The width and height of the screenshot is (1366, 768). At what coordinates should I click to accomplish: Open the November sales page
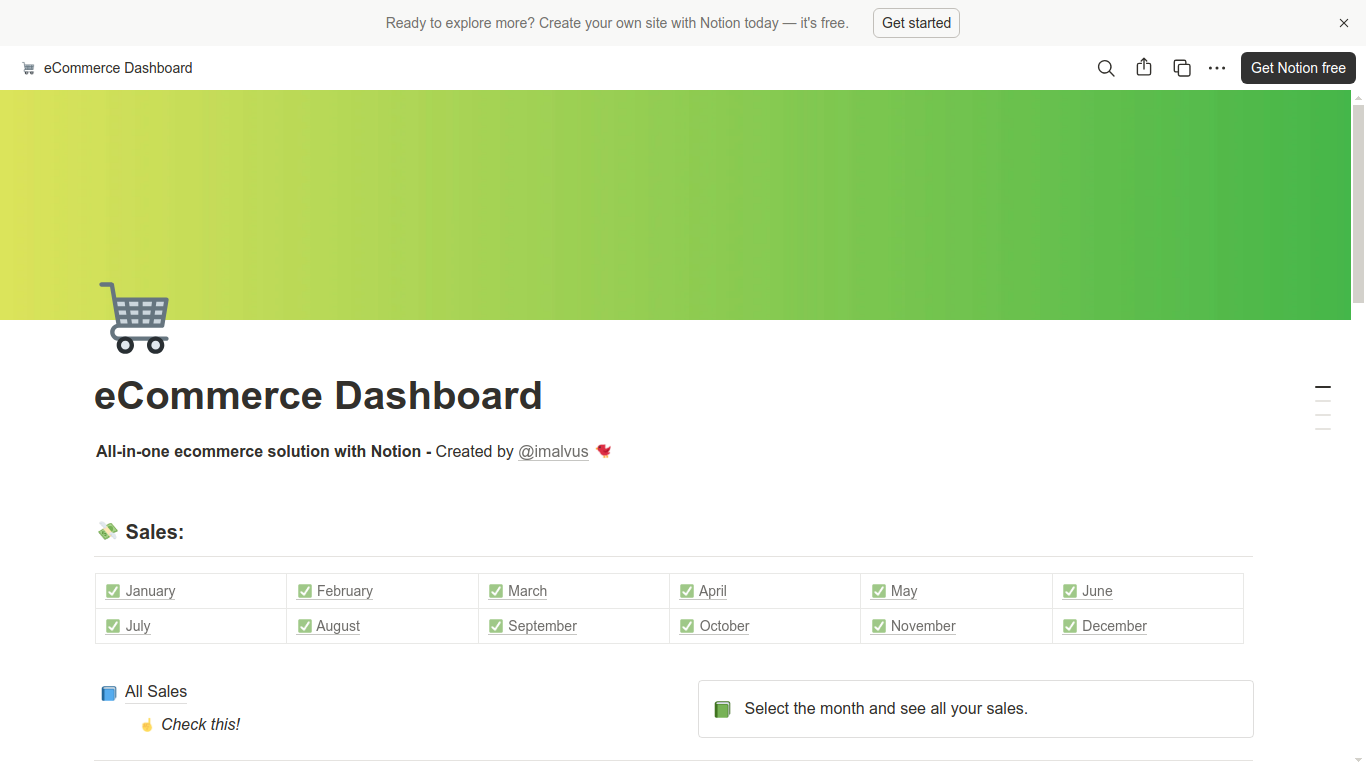[923, 626]
